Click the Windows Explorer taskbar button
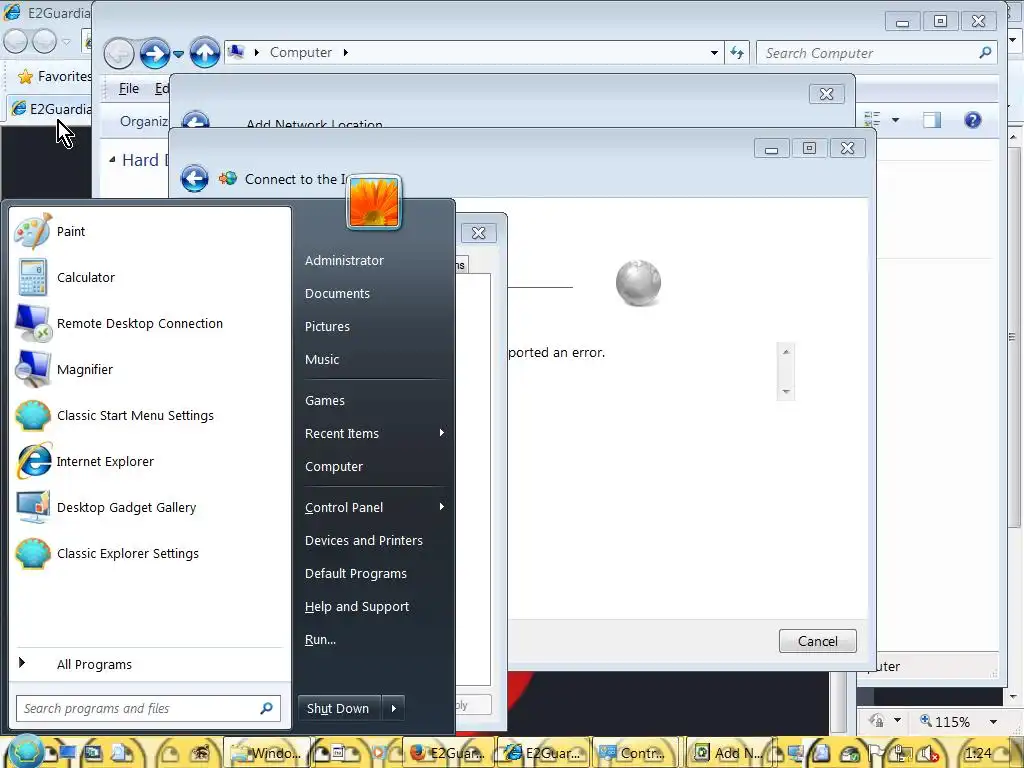This screenshot has width=1024, height=768. [266, 753]
